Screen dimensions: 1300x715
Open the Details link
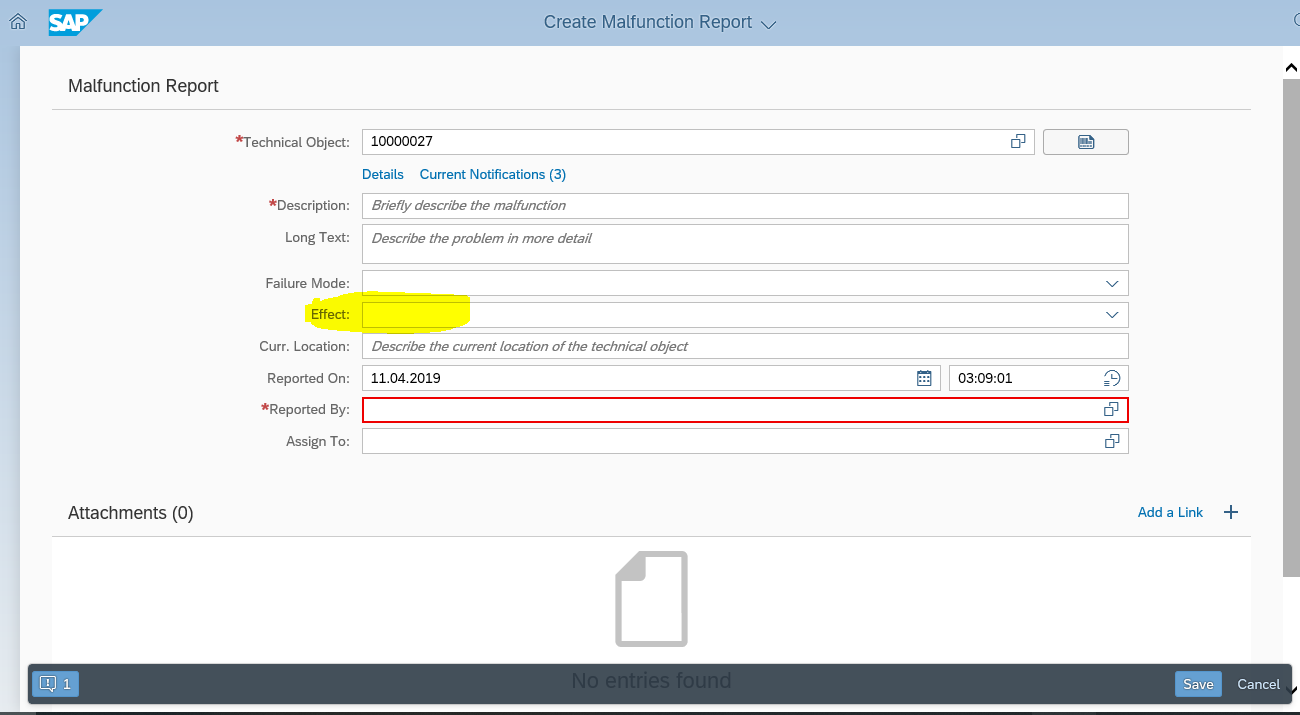point(383,174)
